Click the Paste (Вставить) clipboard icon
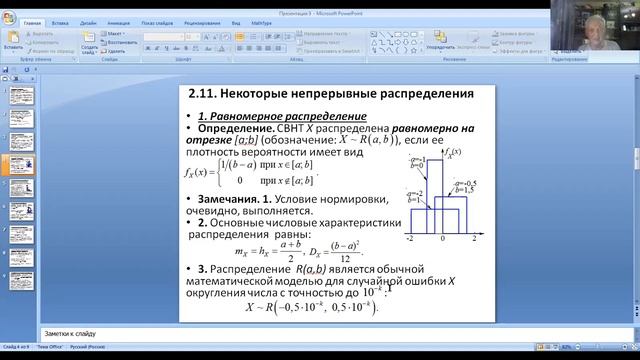The height and width of the screenshot is (360, 640). 13,38
